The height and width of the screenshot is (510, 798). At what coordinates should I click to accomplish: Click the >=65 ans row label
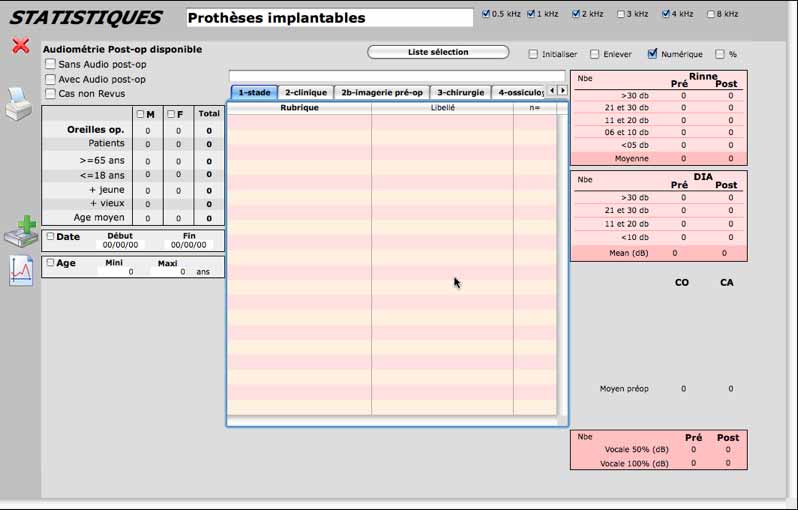point(102,160)
